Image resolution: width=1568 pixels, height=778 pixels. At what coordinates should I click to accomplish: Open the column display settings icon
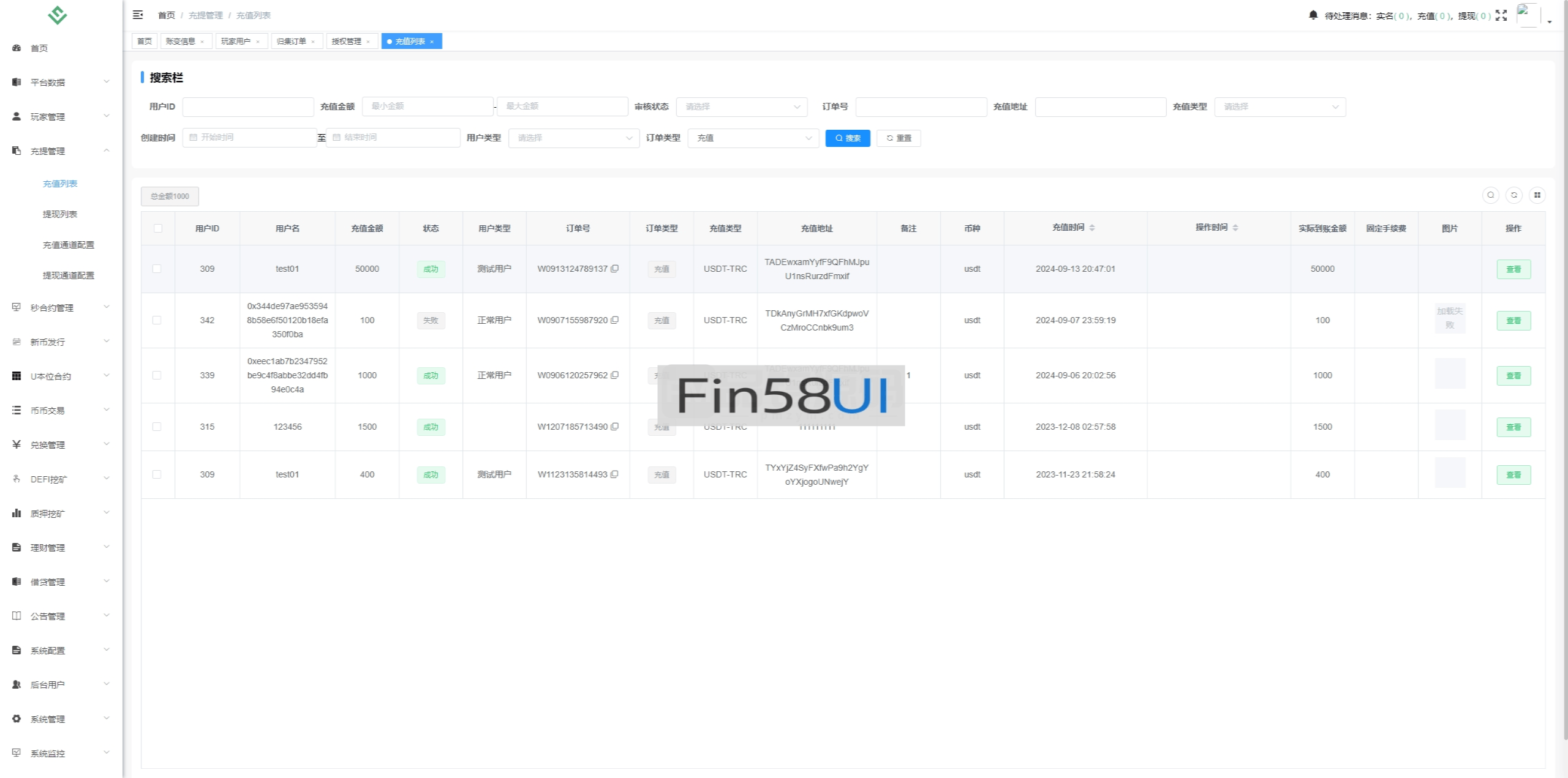click(1537, 195)
